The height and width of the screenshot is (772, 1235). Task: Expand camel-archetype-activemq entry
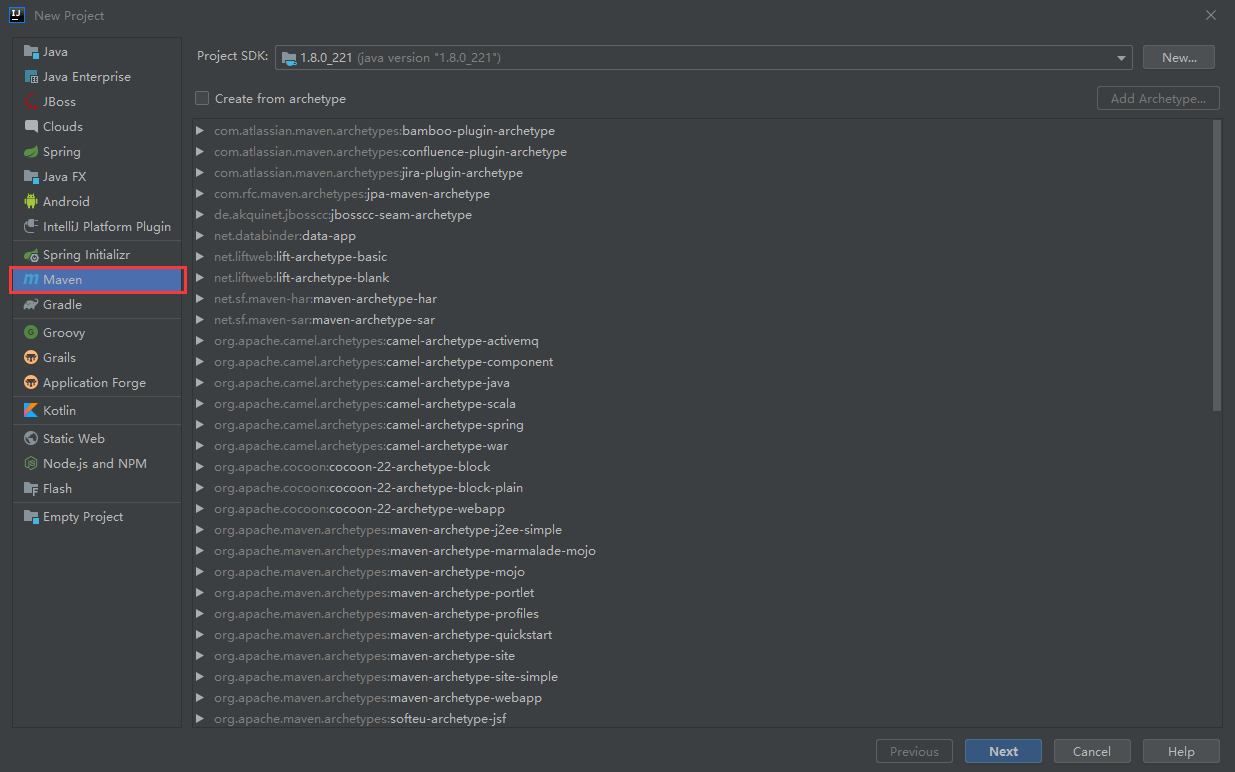[201, 341]
